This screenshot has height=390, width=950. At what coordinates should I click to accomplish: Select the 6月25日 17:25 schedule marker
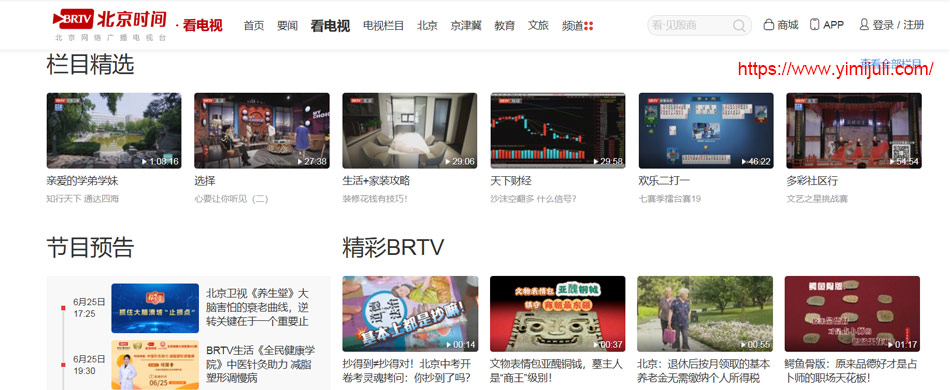[x=63, y=308]
